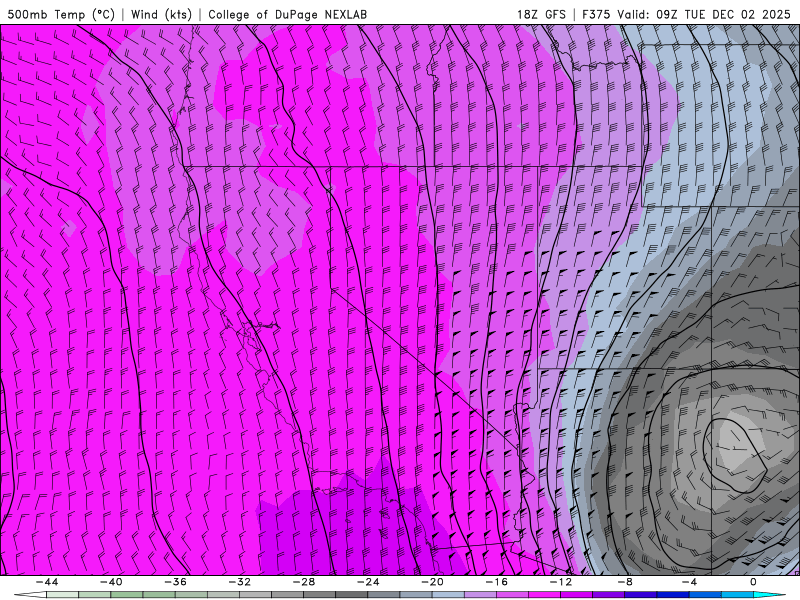Click the -44 colorbar tick label

tap(47, 582)
